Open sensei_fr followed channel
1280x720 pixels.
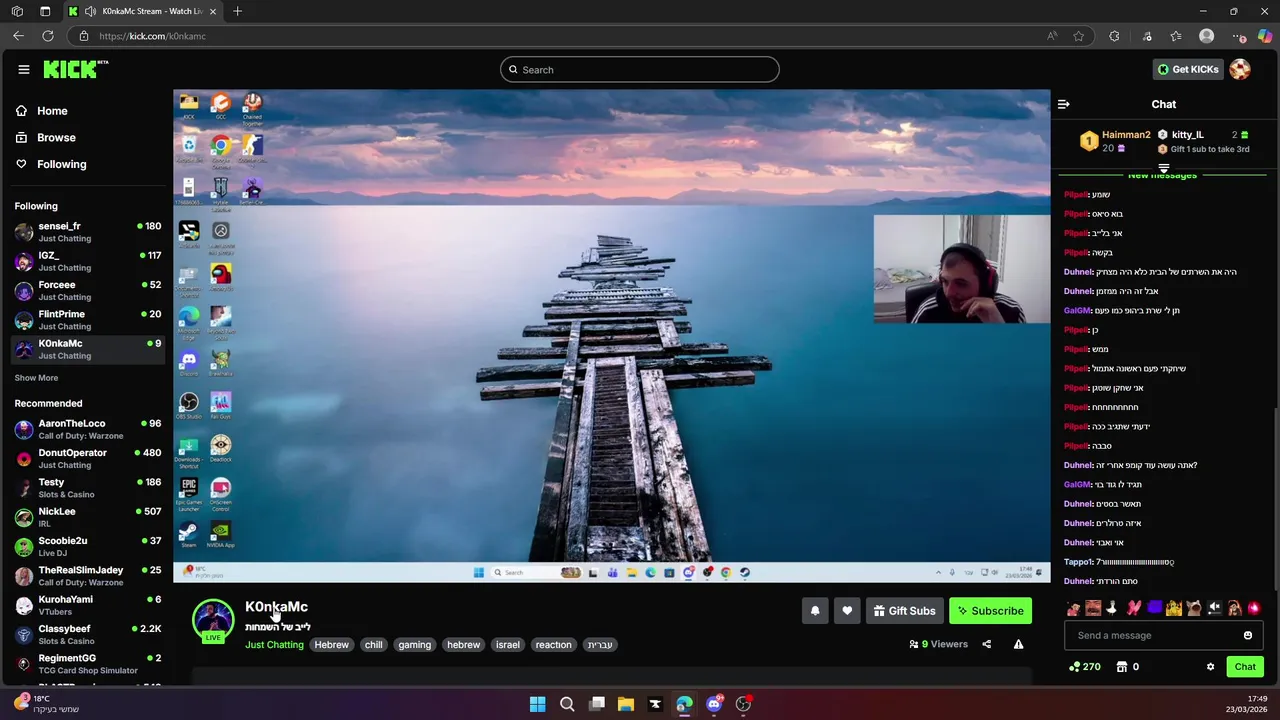pyautogui.click(x=88, y=232)
